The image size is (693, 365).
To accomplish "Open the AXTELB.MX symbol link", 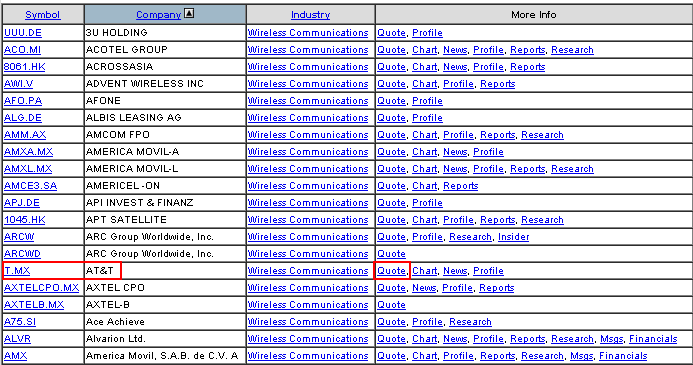I will coord(34,305).
